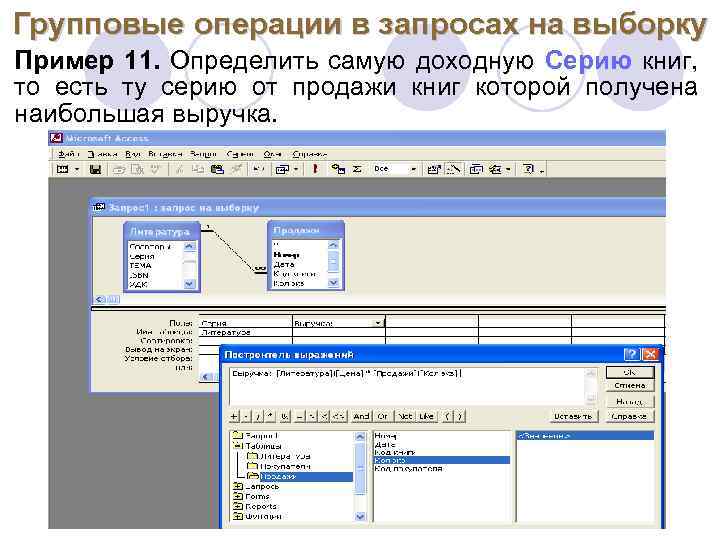The image size is (720, 540).
Task: Click inside the expression text box
Action: point(407,387)
